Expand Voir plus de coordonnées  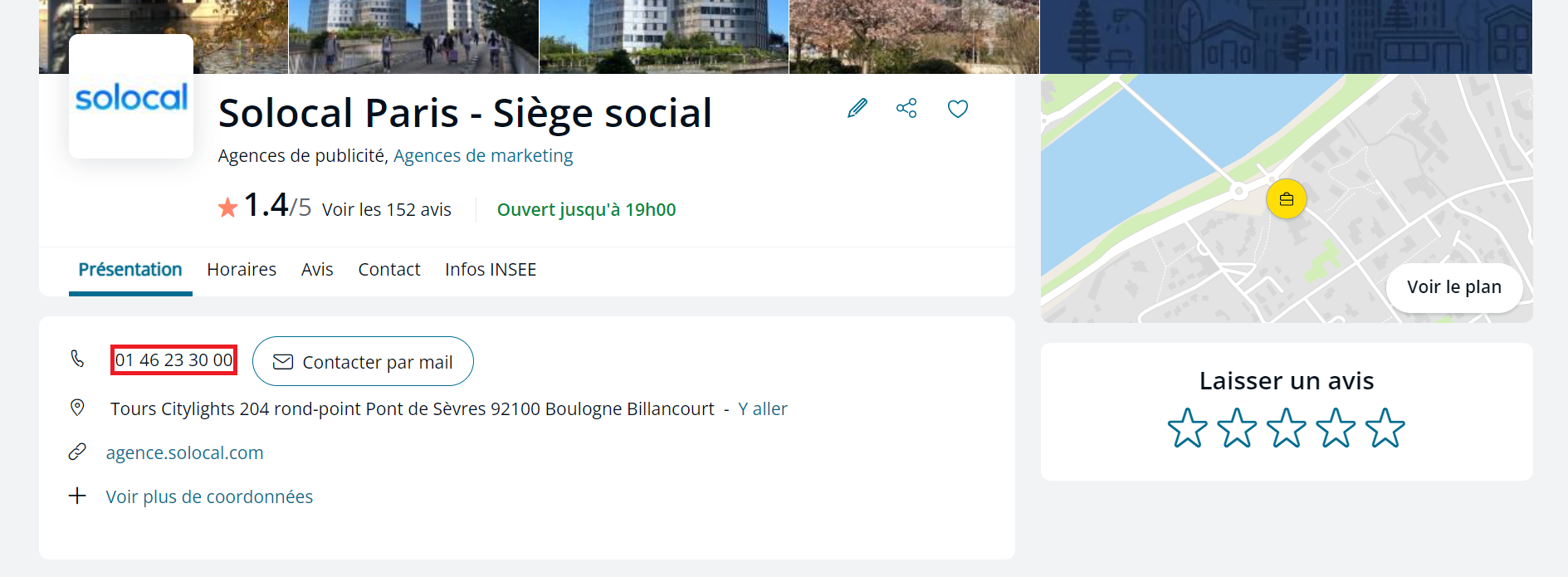tap(209, 496)
